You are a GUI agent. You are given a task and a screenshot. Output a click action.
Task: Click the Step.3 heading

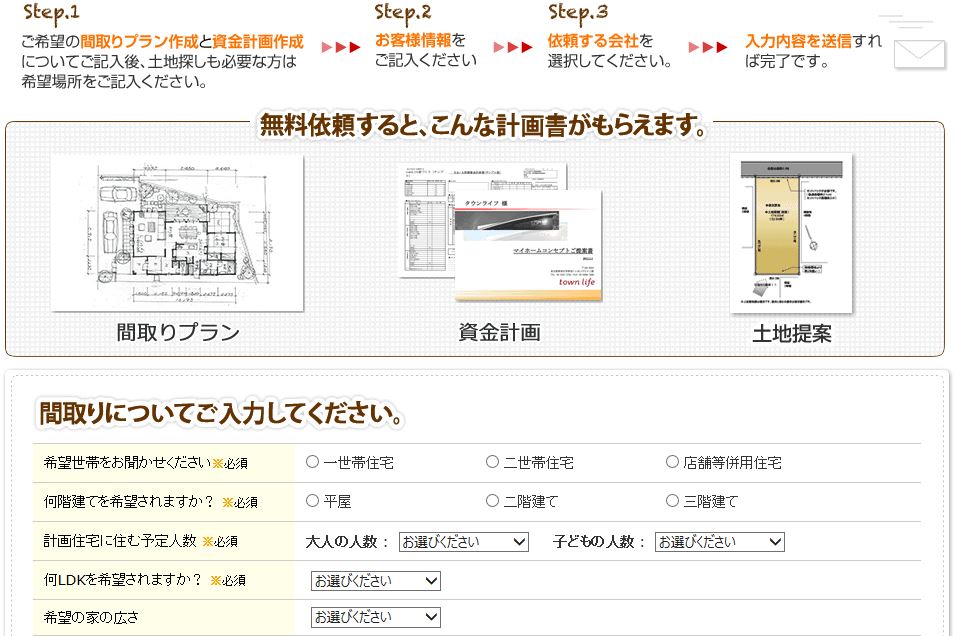point(578,13)
